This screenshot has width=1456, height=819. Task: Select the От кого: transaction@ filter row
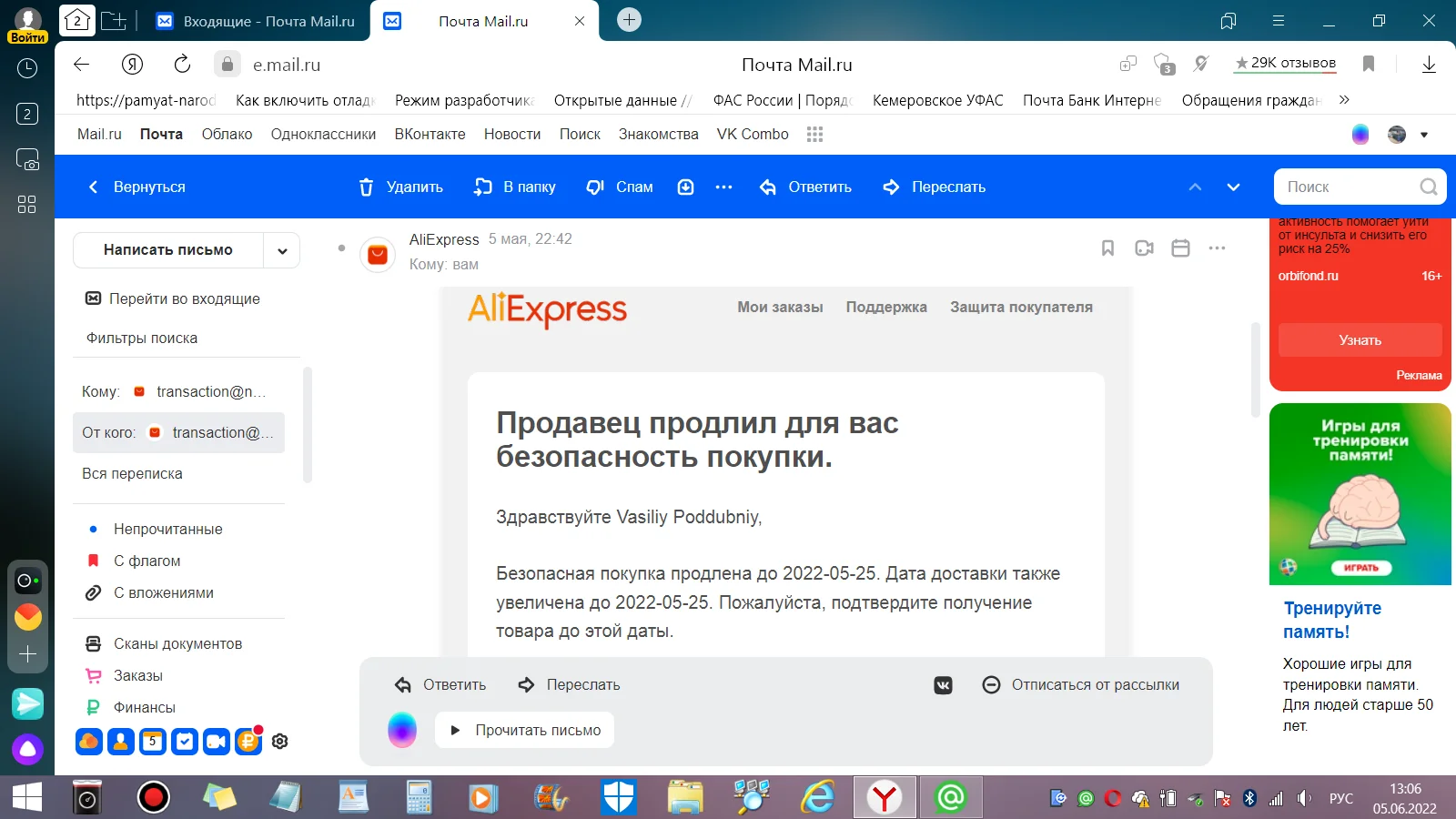click(x=178, y=433)
